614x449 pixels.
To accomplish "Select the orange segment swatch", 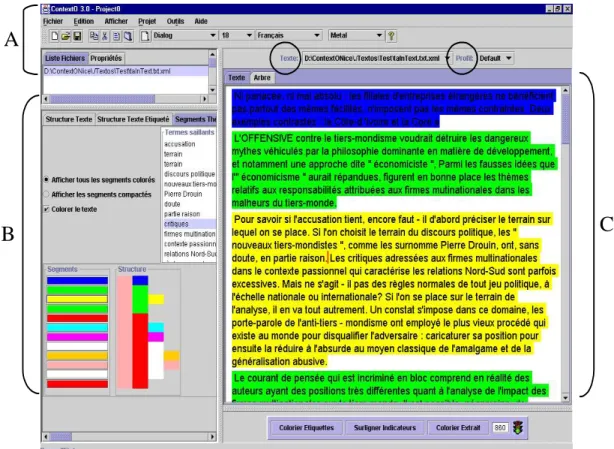I will pyautogui.click(x=77, y=356).
